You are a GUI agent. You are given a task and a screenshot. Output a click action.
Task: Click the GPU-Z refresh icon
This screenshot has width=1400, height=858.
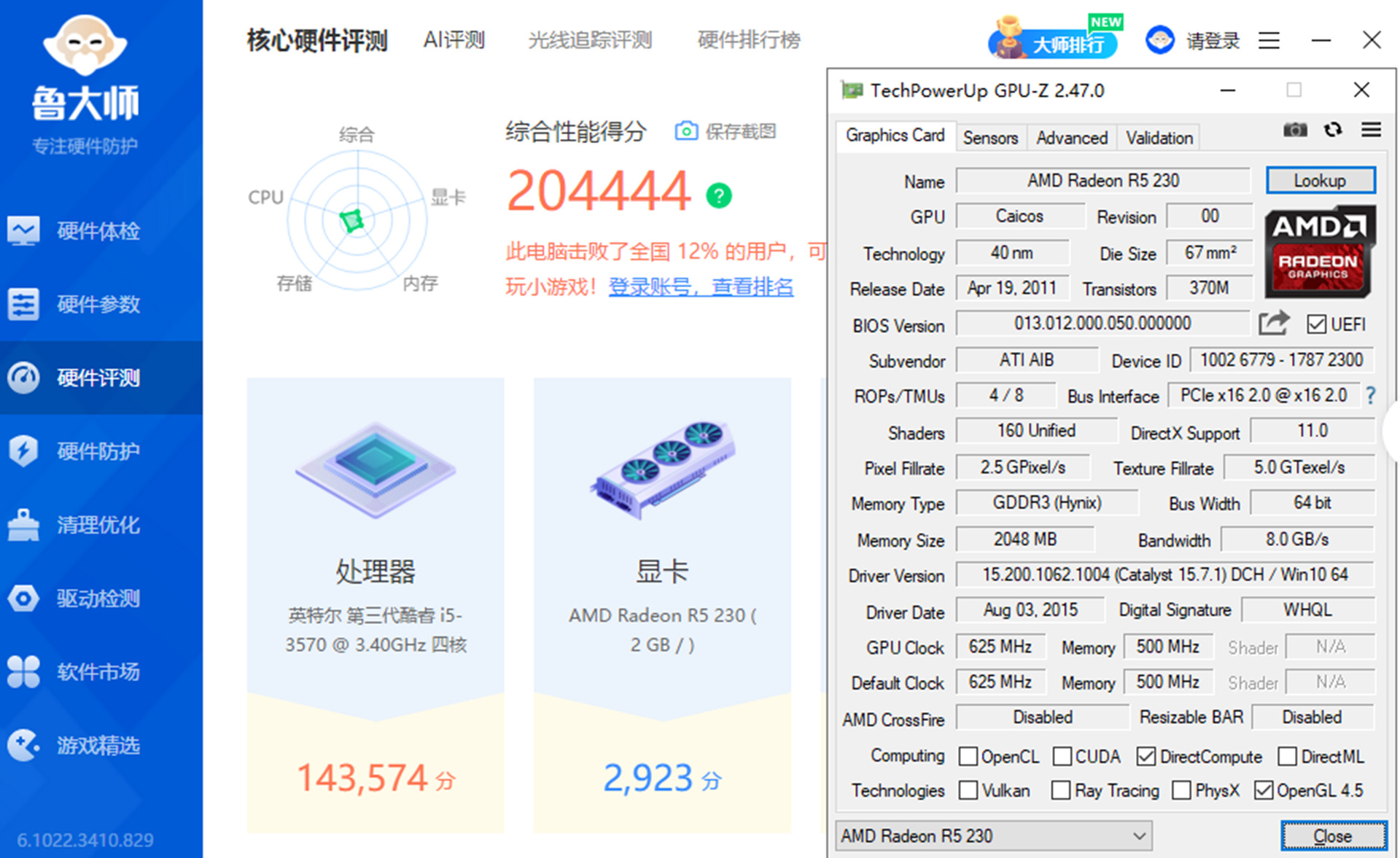click(x=1333, y=130)
